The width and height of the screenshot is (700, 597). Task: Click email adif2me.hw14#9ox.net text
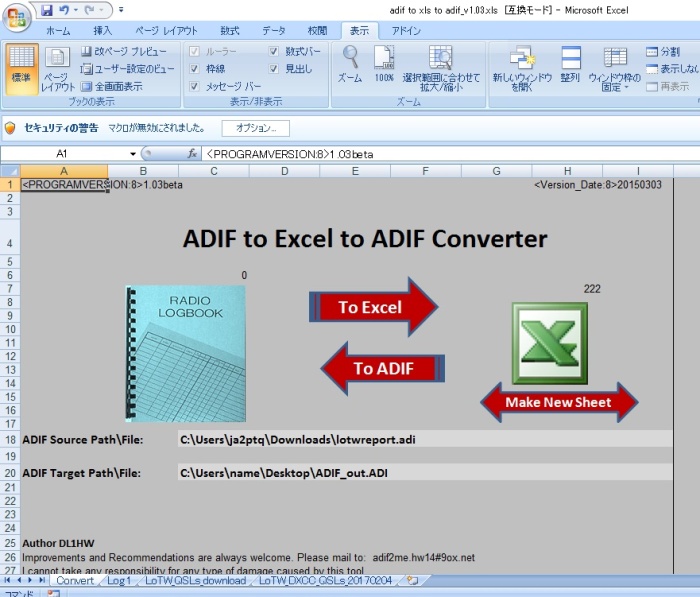pyautogui.click(x=424, y=557)
